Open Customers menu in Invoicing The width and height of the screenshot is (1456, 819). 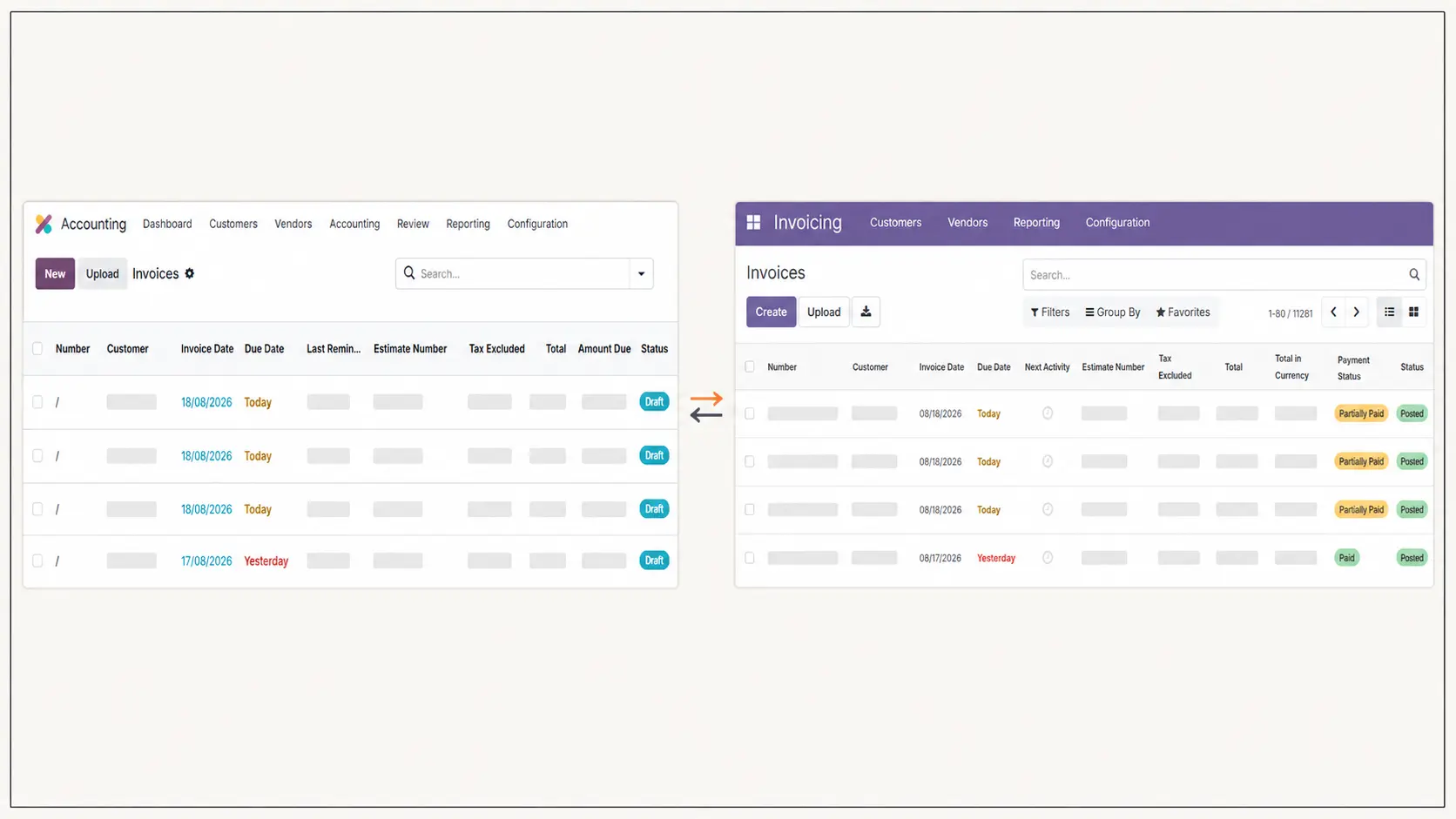point(895,223)
